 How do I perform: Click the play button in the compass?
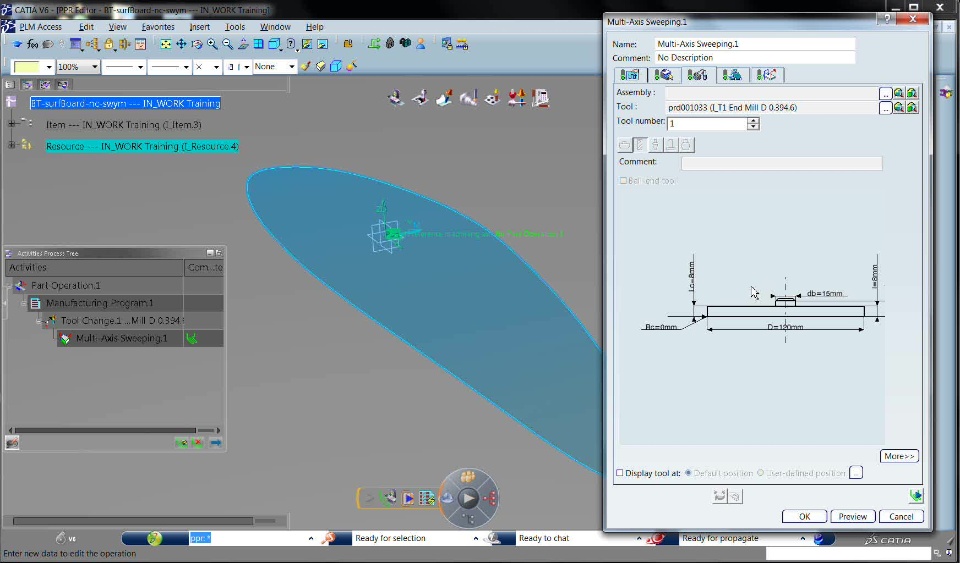468,498
